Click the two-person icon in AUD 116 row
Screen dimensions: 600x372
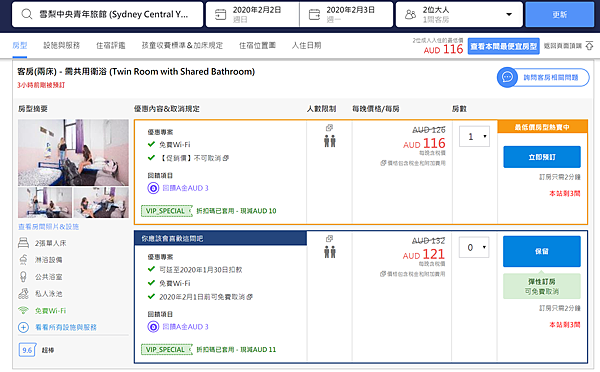(x=329, y=141)
